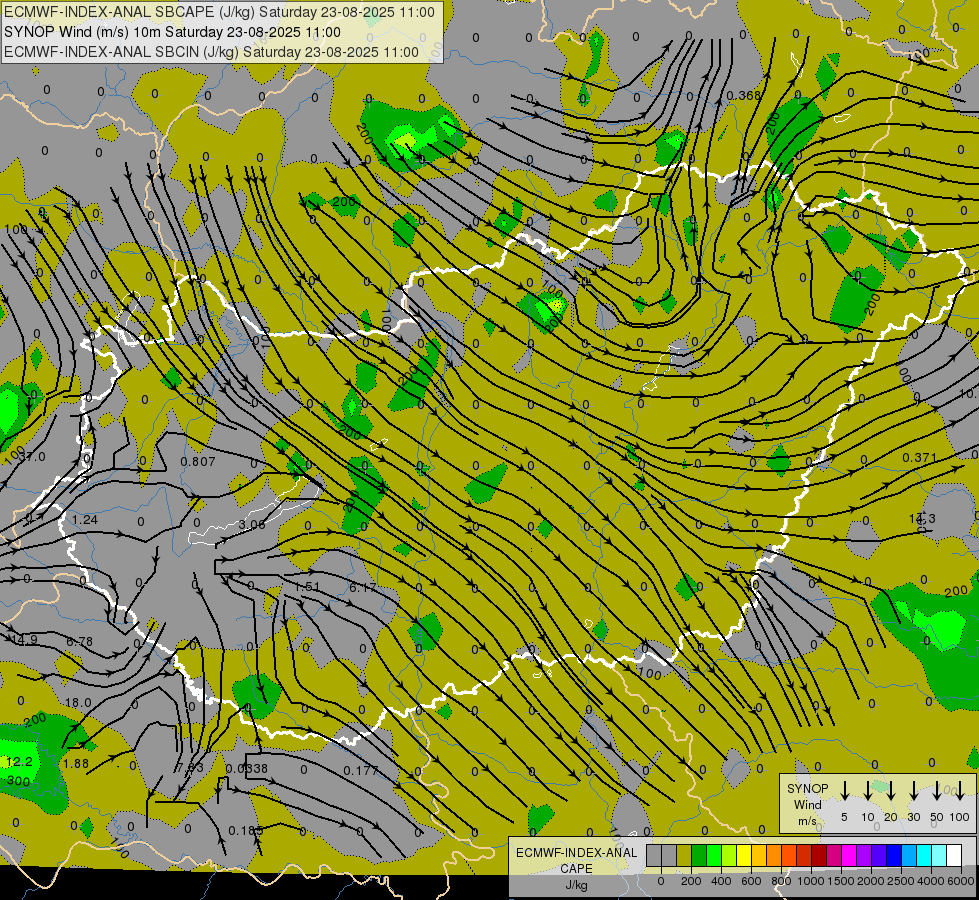Click the '2500' tick in the CAPE legend

tap(901, 881)
